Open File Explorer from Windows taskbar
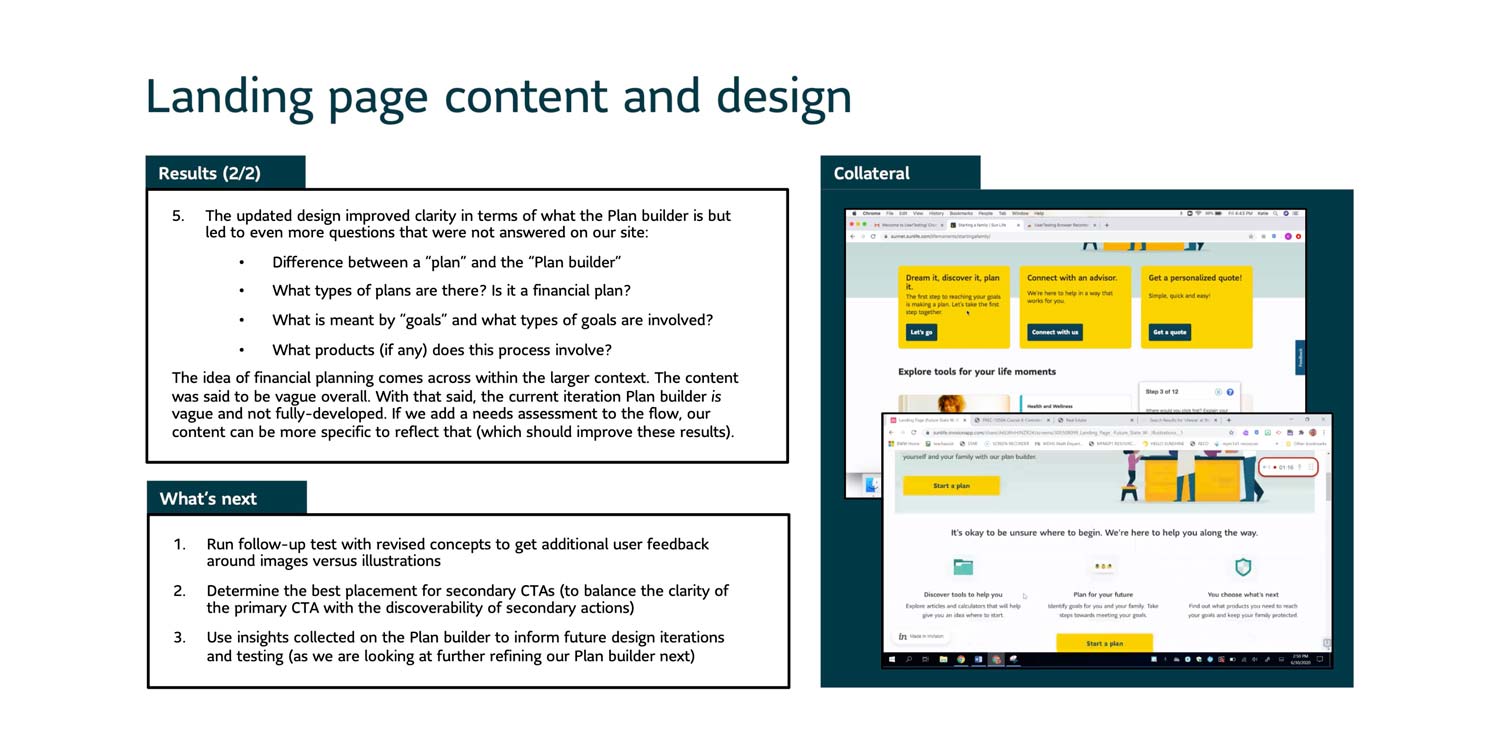1500x755 pixels. (943, 659)
